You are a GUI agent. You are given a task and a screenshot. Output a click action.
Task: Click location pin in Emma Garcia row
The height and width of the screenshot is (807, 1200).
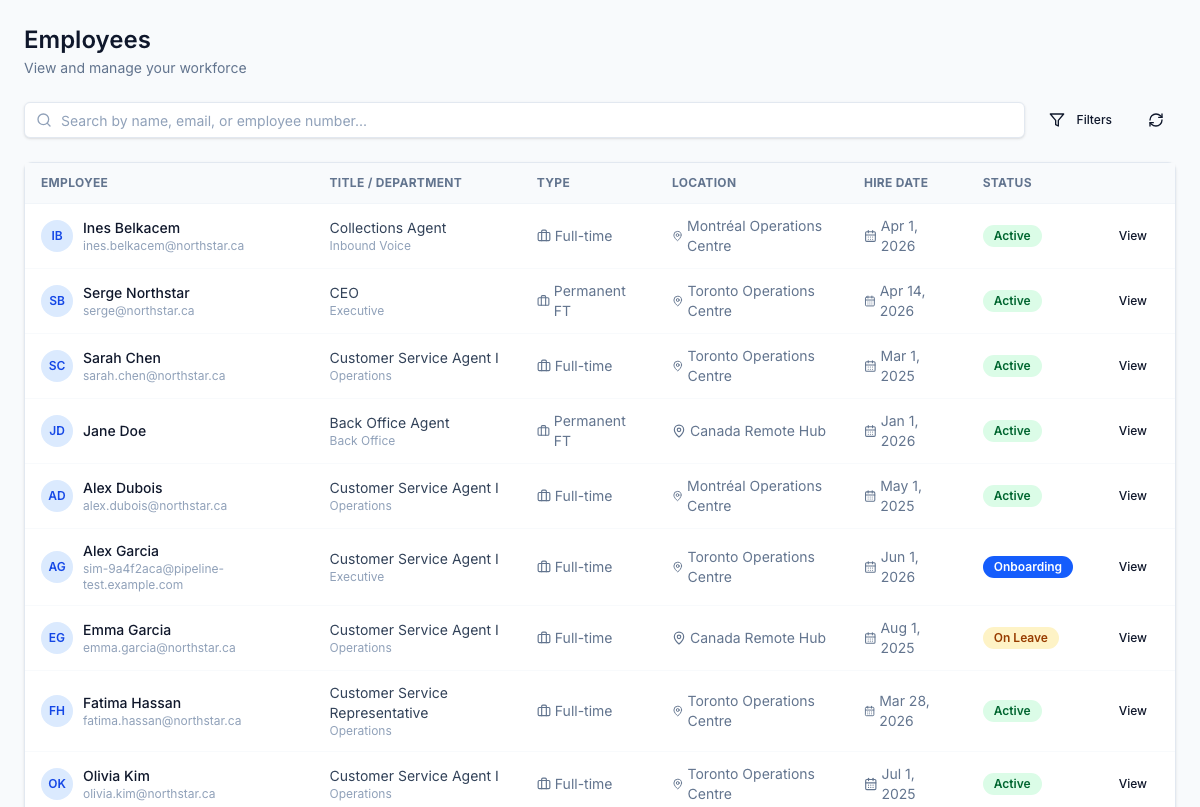tap(679, 638)
